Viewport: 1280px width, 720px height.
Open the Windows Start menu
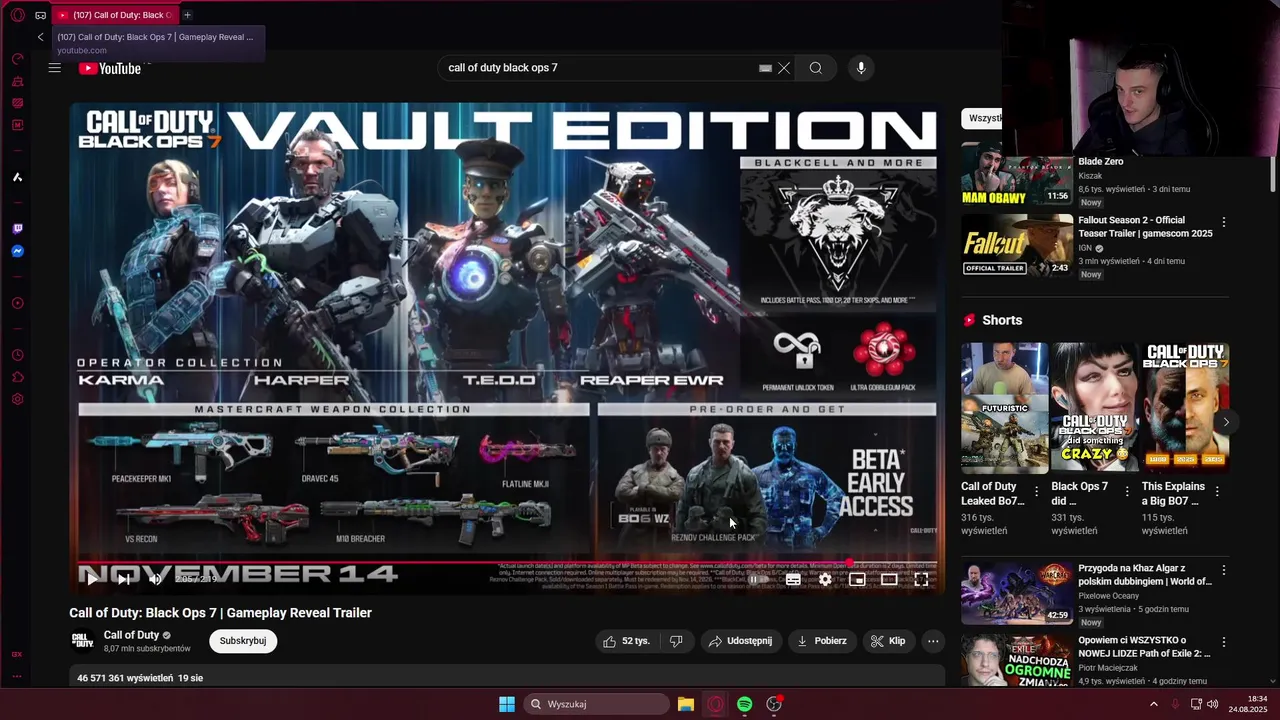[507, 704]
